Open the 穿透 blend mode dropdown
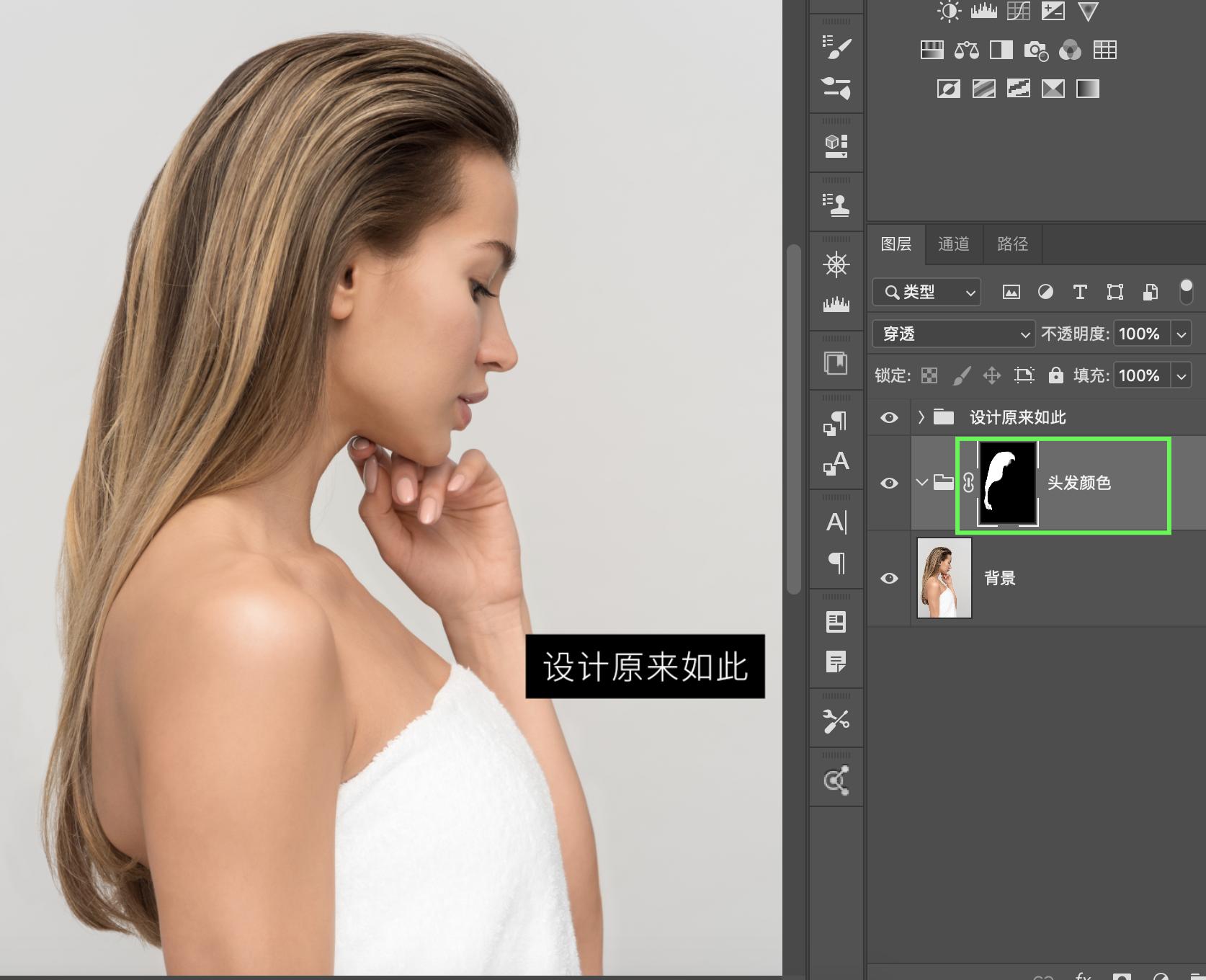This screenshot has width=1206, height=980. click(x=953, y=334)
